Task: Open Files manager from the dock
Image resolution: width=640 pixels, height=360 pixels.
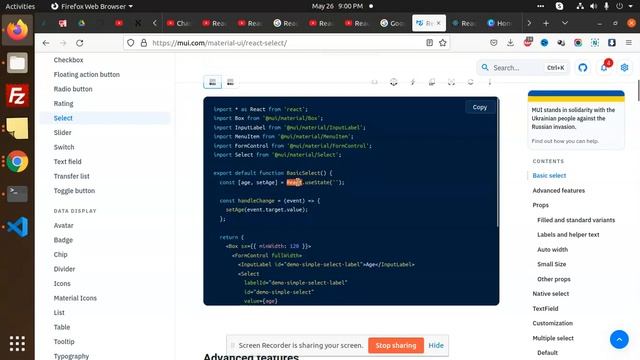Action: click(17, 63)
